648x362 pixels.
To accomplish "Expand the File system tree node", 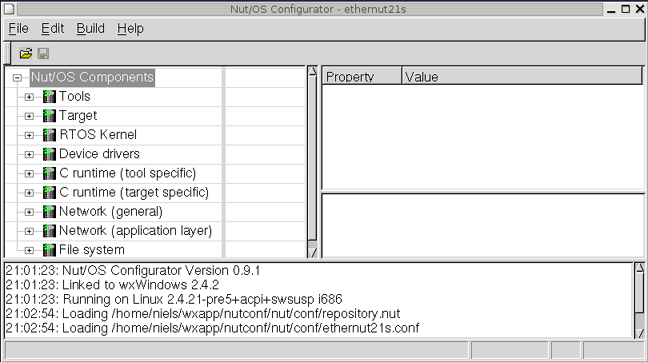I will (x=29, y=250).
